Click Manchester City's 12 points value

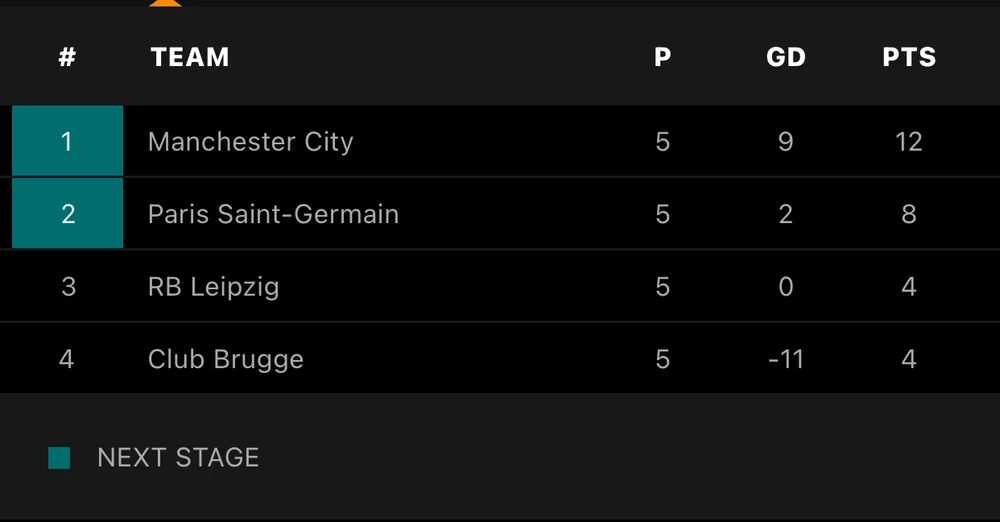909,142
